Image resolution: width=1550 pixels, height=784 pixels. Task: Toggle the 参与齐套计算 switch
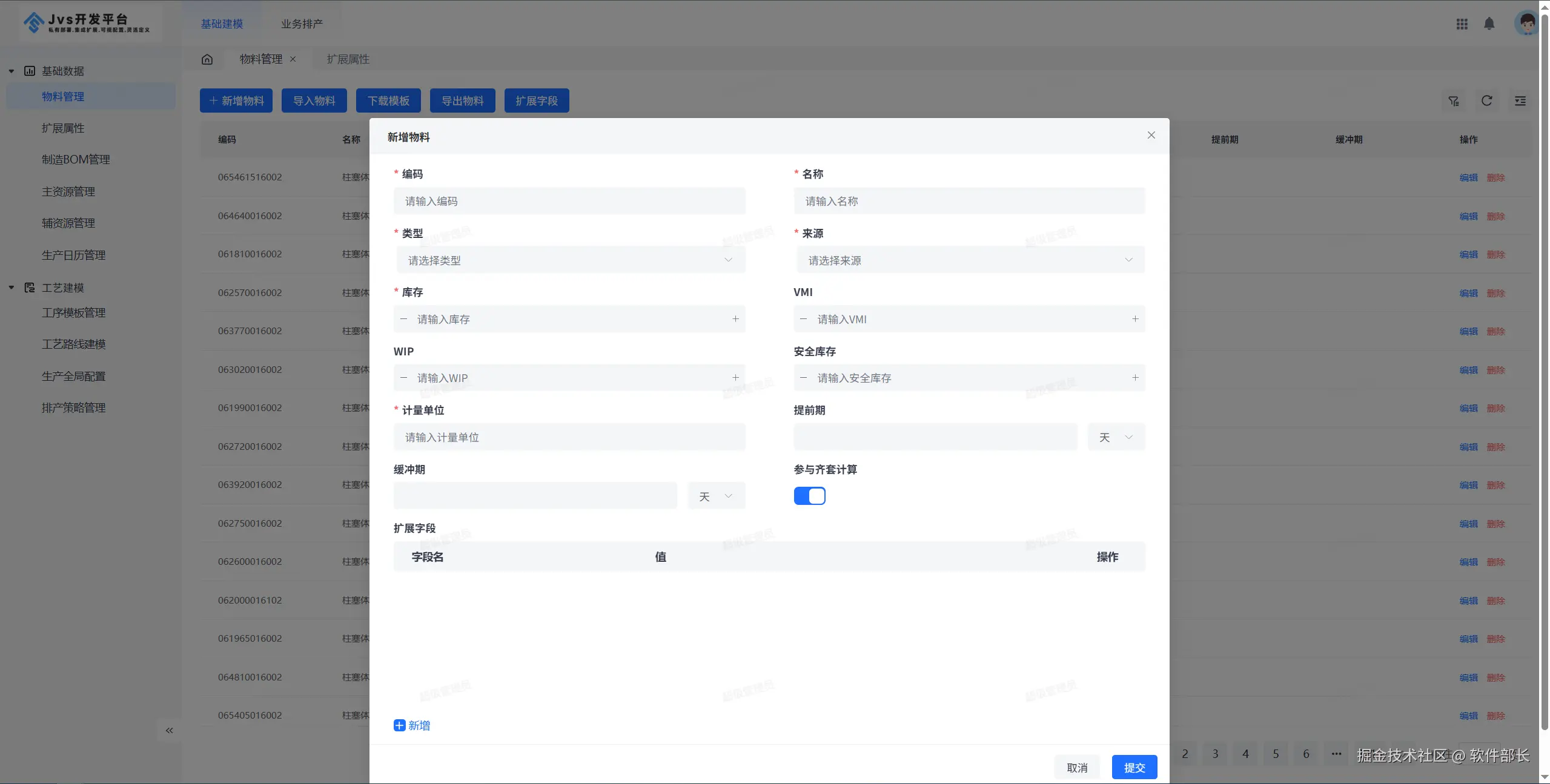809,496
